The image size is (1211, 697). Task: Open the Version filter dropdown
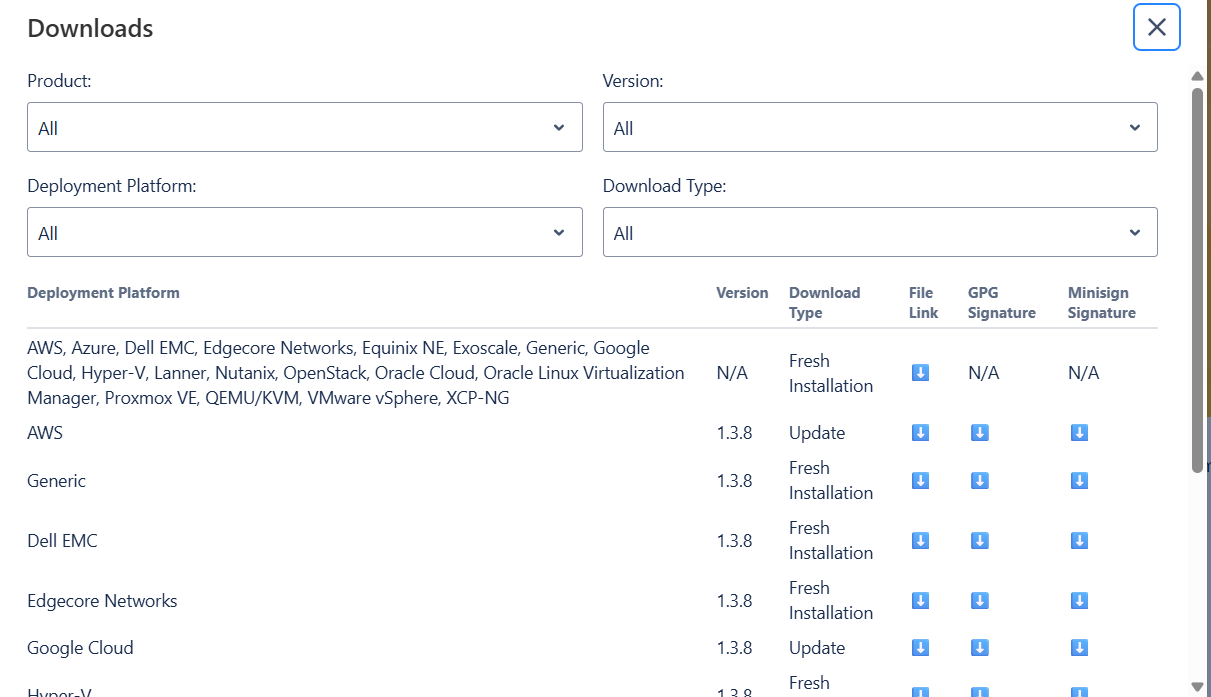coord(880,127)
